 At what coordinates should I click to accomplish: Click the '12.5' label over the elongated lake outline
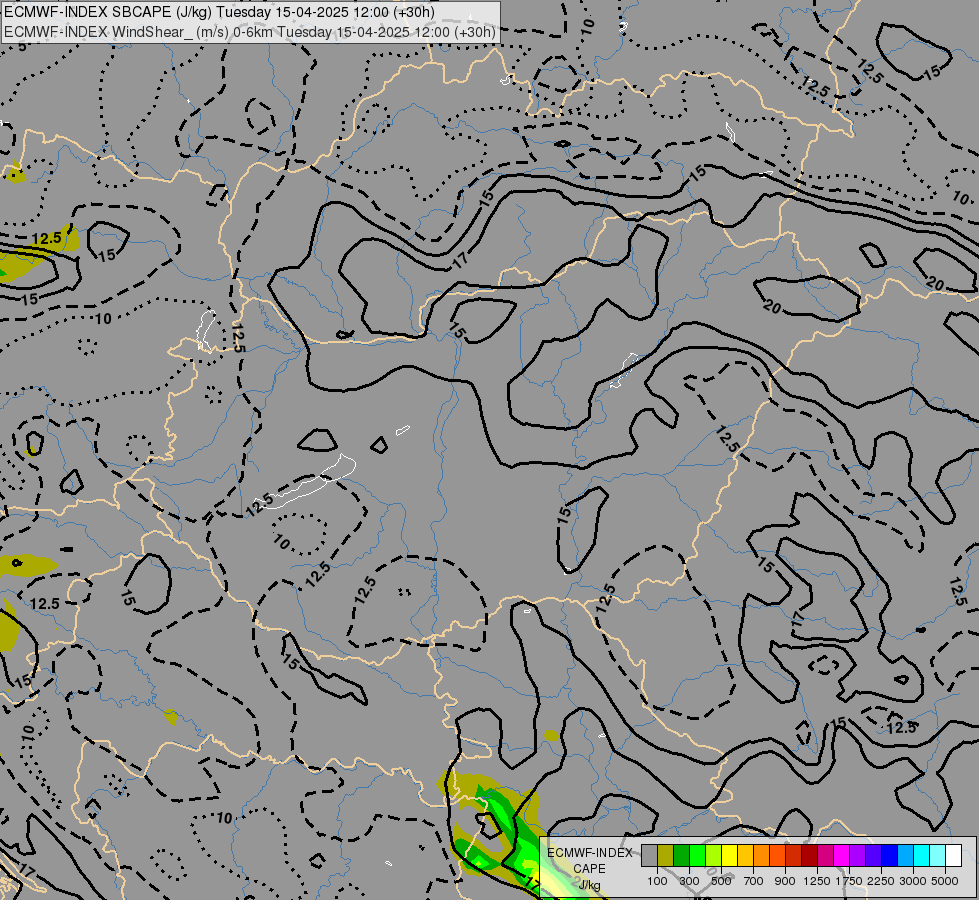259,505
